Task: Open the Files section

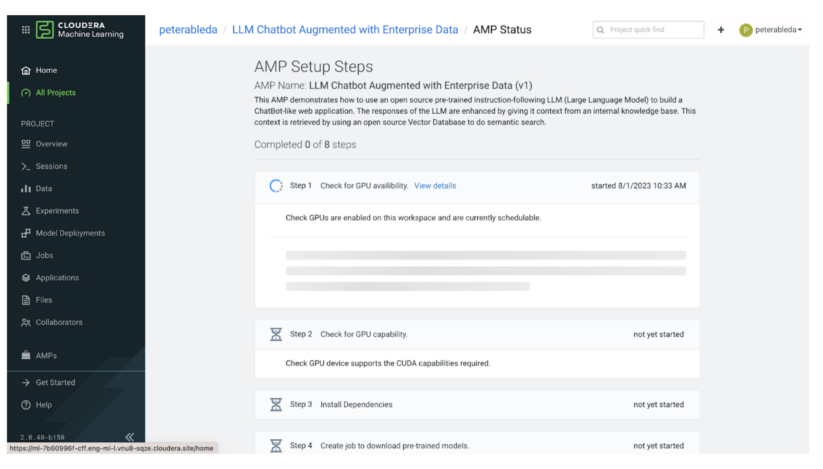Action: coord(43,300)
